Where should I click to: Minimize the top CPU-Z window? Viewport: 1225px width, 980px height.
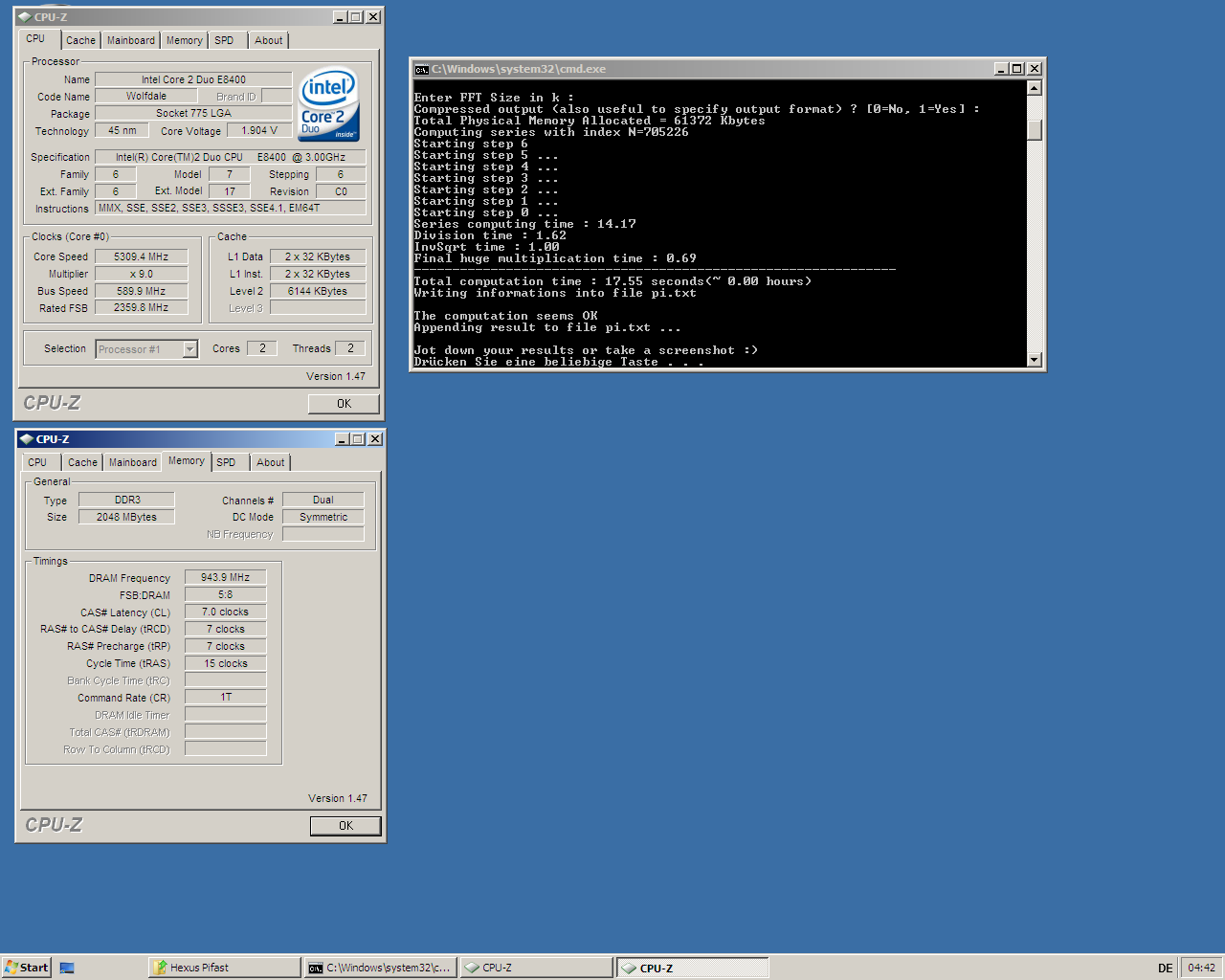[340, 17]
